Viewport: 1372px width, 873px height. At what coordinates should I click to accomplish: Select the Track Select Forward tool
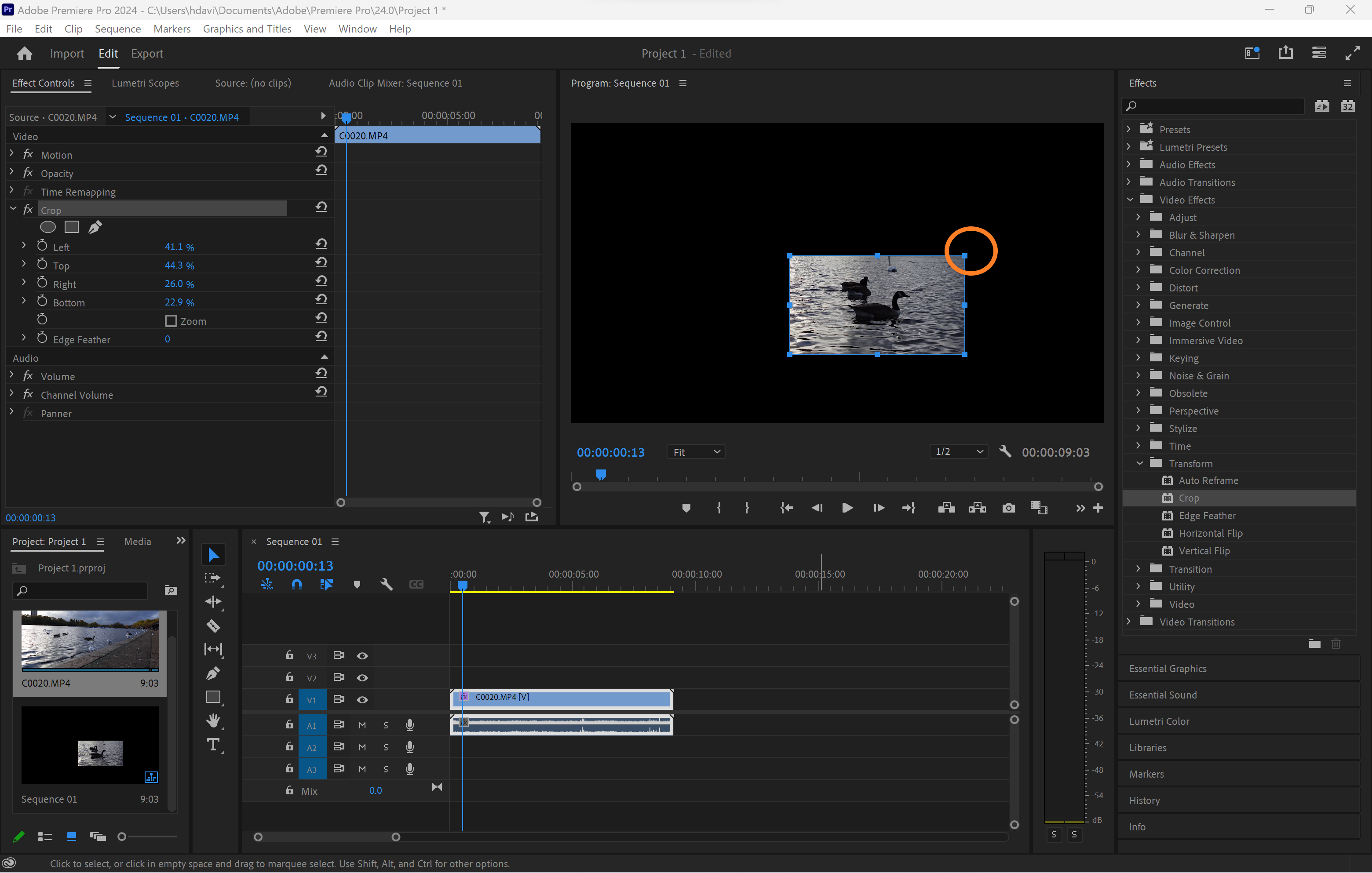click(x=212, y=578)
